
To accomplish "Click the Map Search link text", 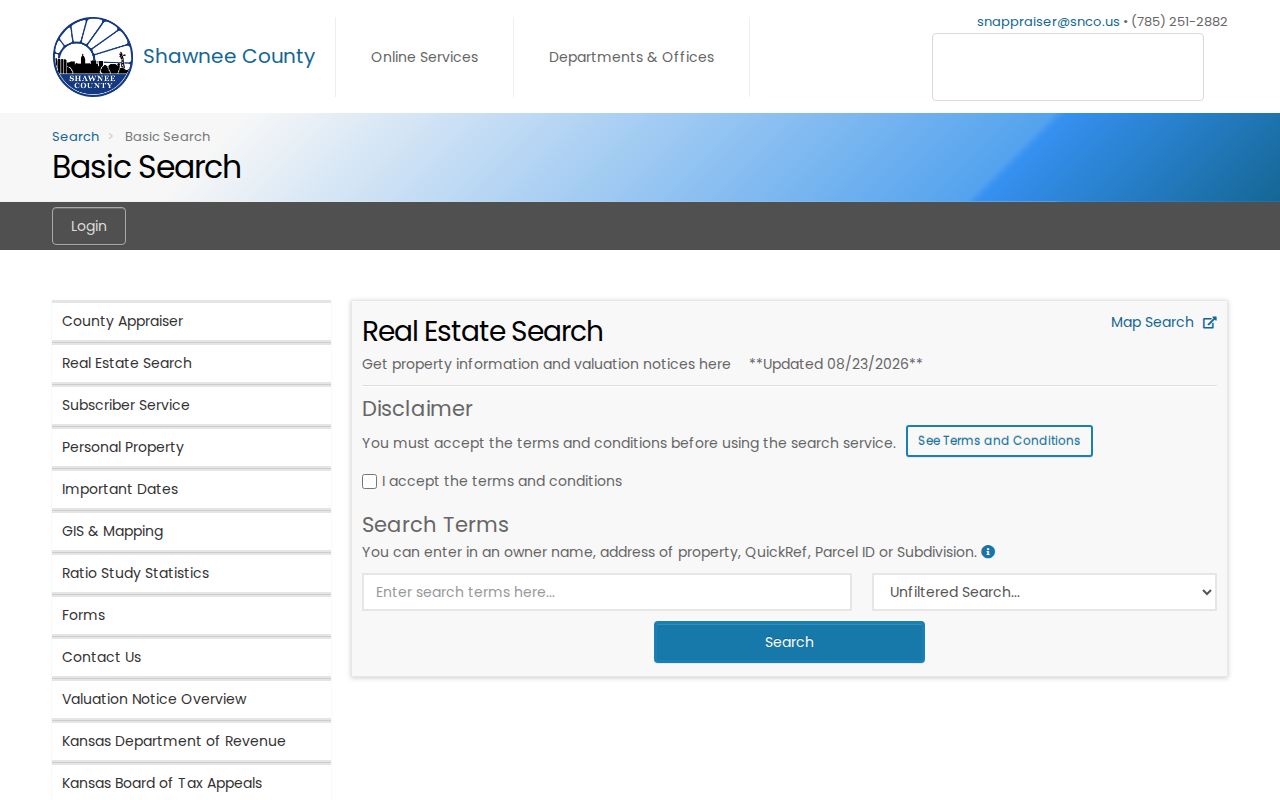I will [1152, 322].
